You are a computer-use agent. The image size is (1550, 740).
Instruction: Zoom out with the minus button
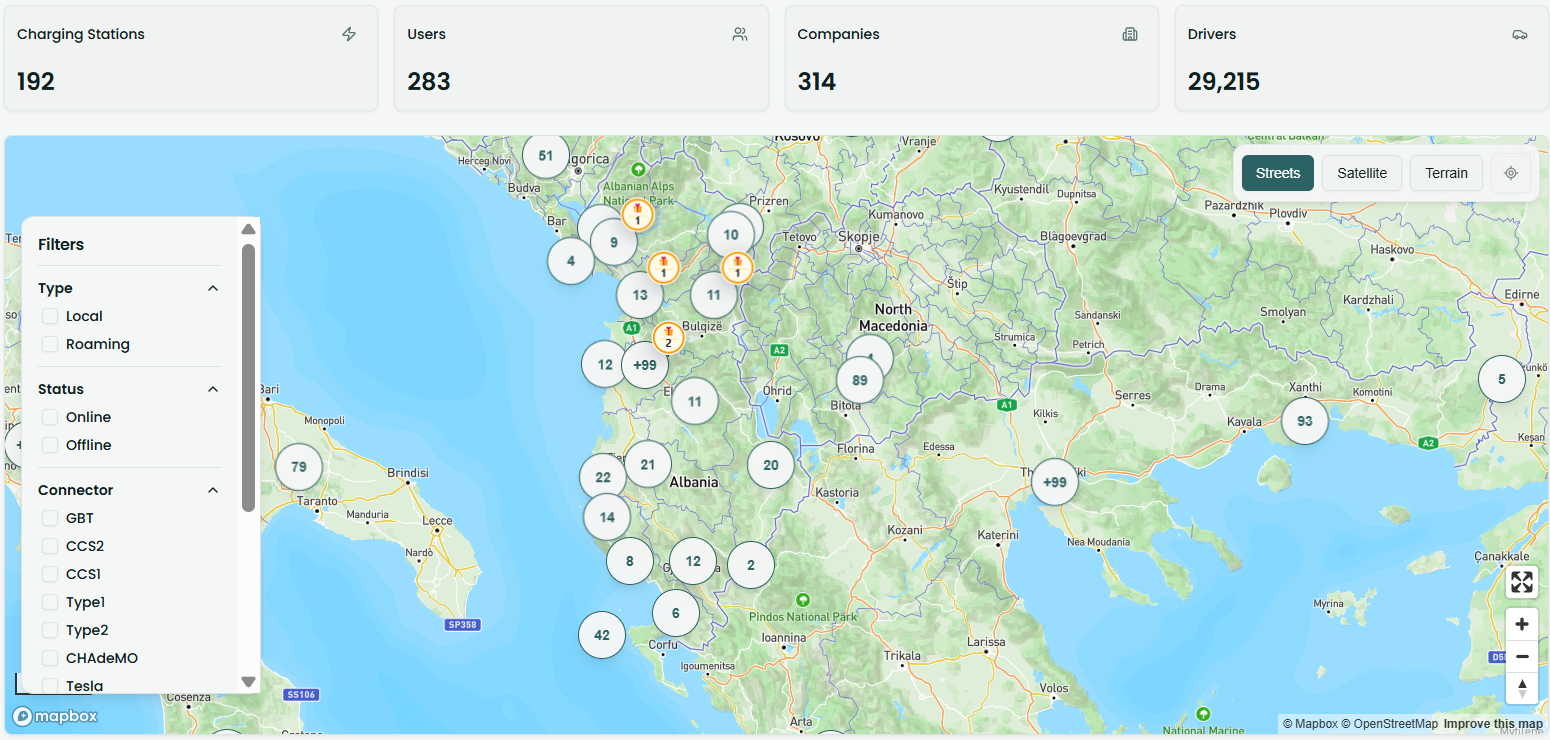(1522, 656)
